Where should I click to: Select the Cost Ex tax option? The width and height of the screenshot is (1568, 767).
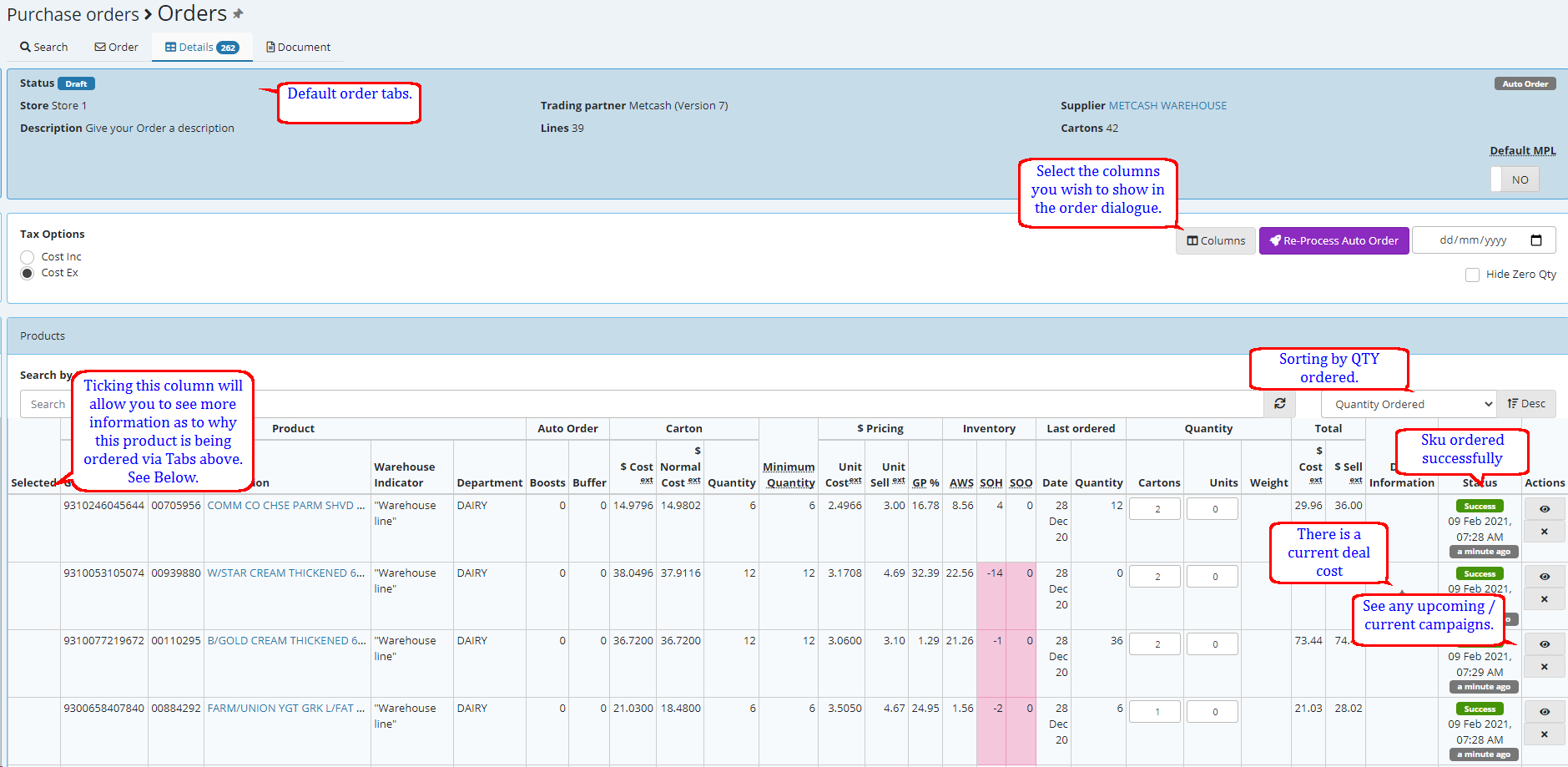[x=28, y=273]
